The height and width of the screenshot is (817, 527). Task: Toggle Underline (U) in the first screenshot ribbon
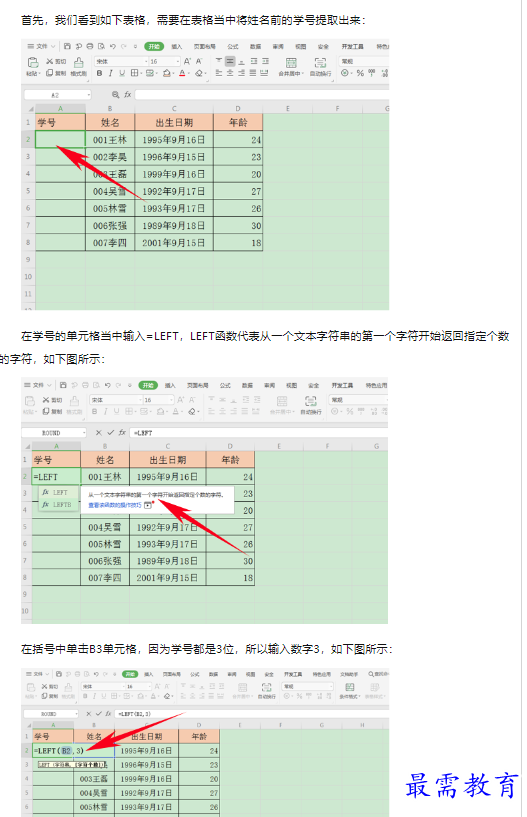click(x=122, y=73)
